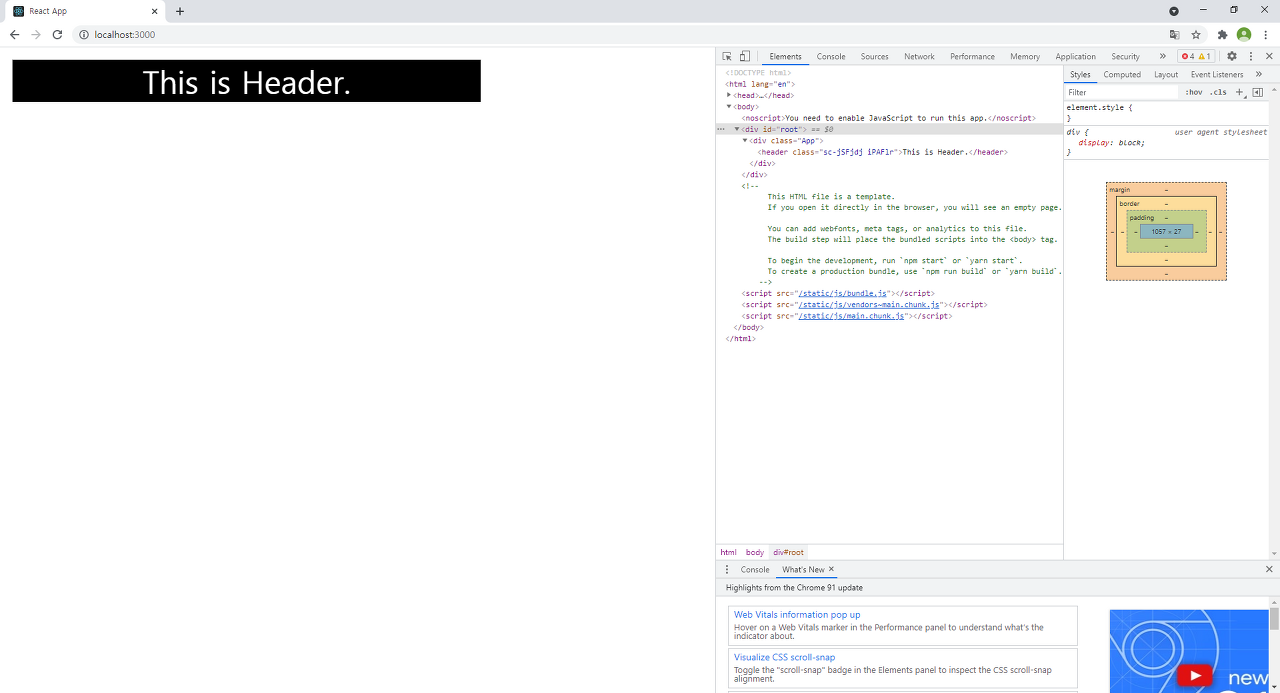
Task: Open the Application tab
Action: tap(1076, 56)
